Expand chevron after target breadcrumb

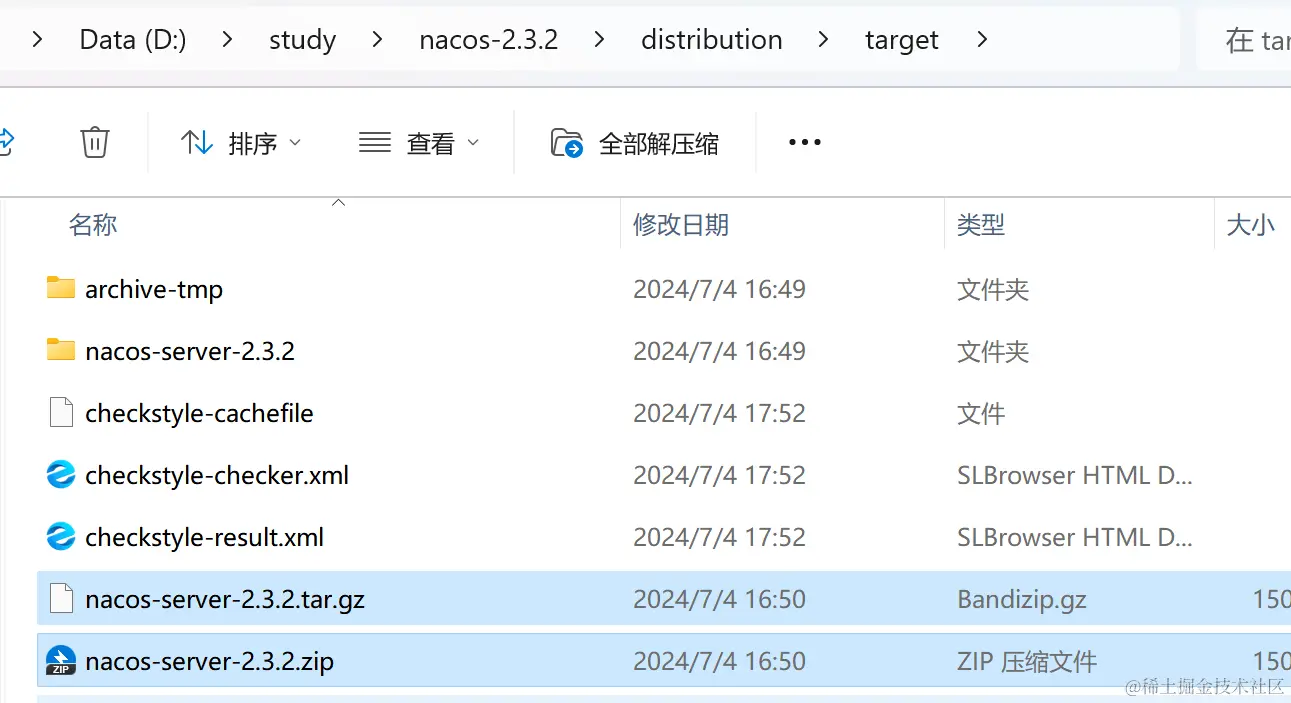tap(982, 40)
